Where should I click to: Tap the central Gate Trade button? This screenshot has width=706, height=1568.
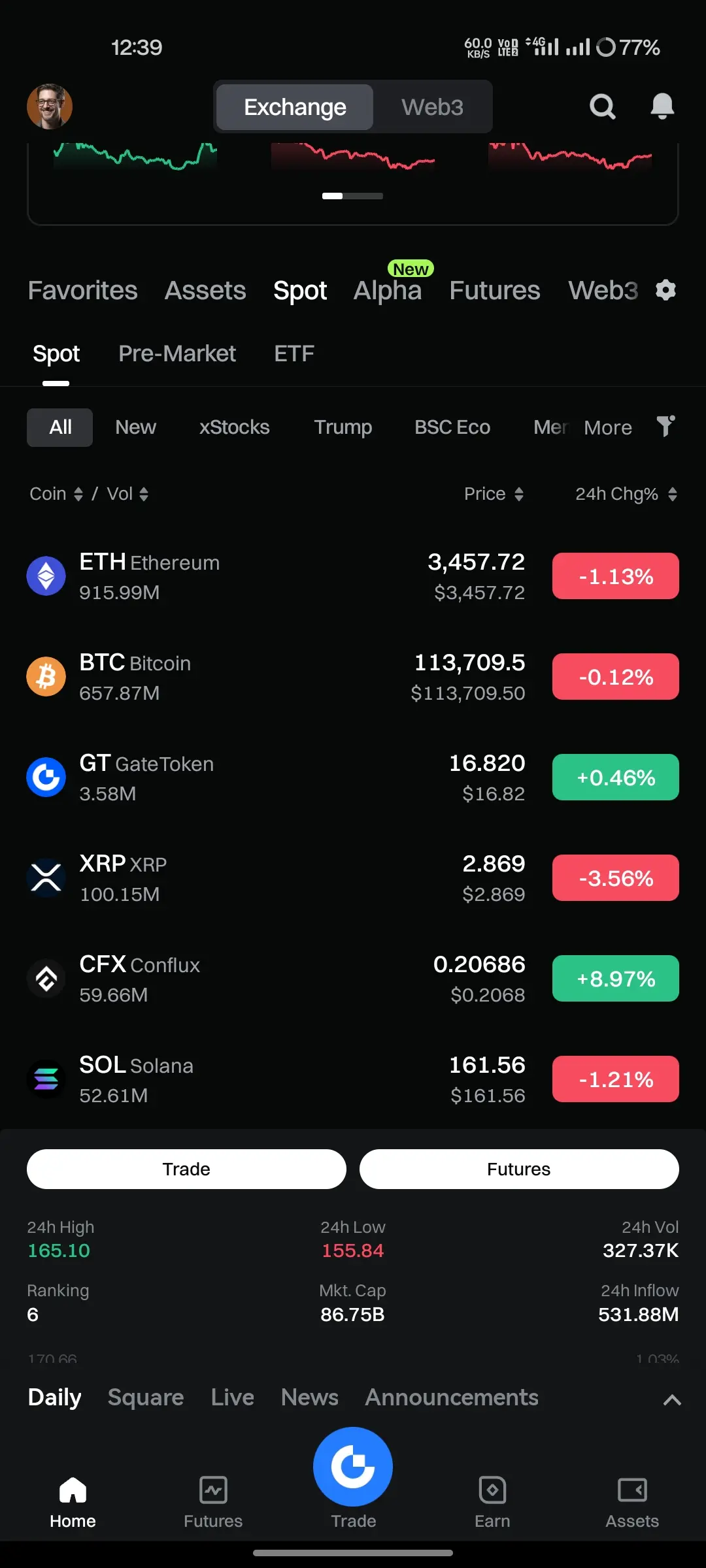coord(353,1467)
